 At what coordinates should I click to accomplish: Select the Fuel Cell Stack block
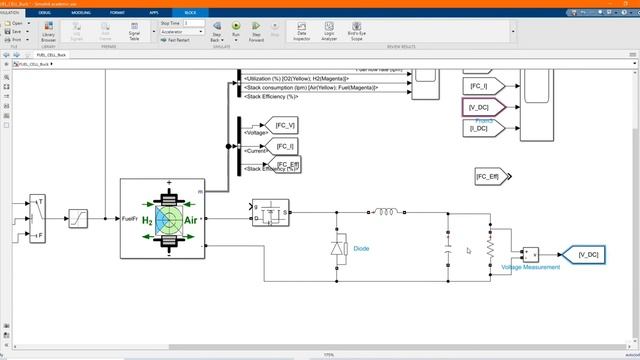[162, 218]
